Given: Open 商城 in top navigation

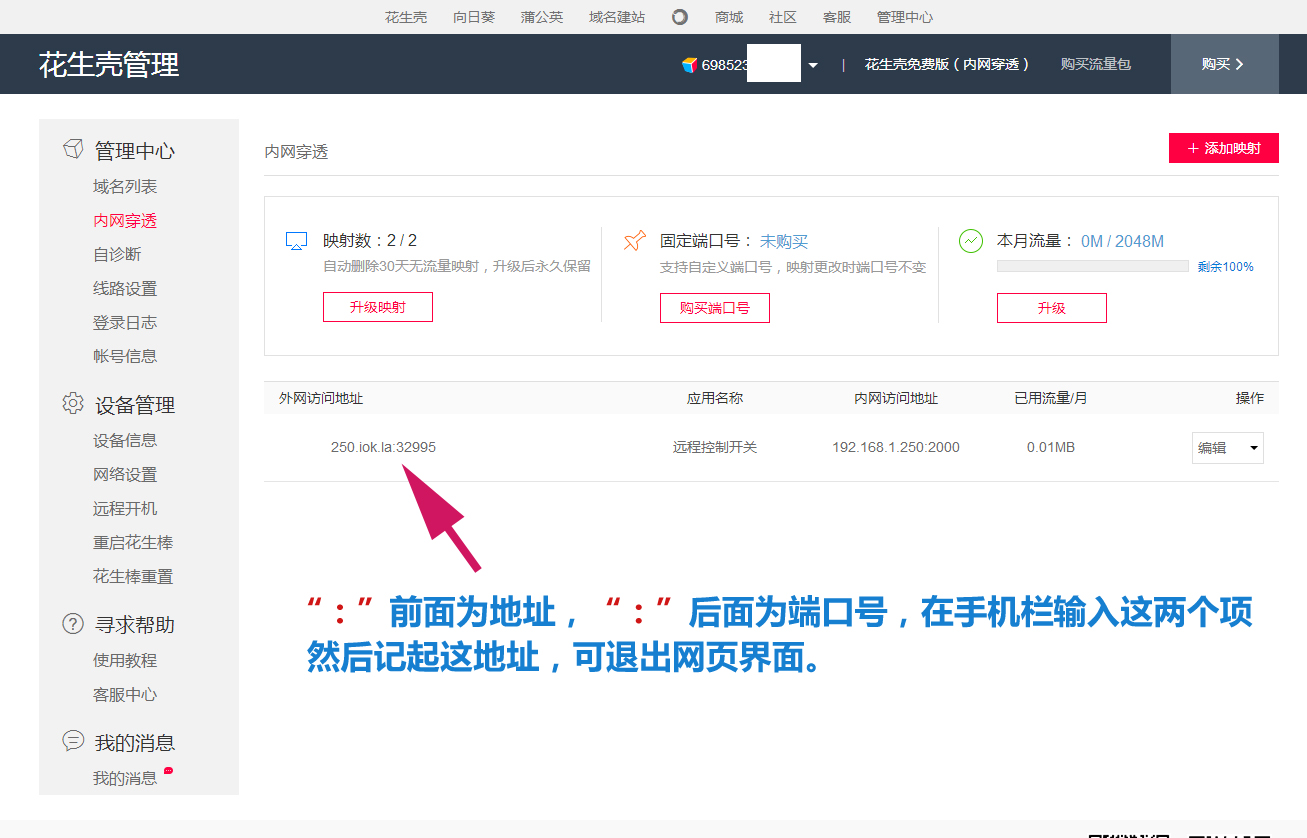Looking at the screenshot, I should (x=729, y=17).
